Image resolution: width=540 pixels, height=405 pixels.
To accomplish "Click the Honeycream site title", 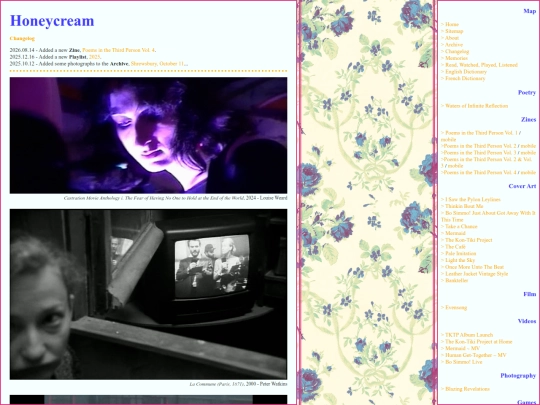I will coord(52,21).
